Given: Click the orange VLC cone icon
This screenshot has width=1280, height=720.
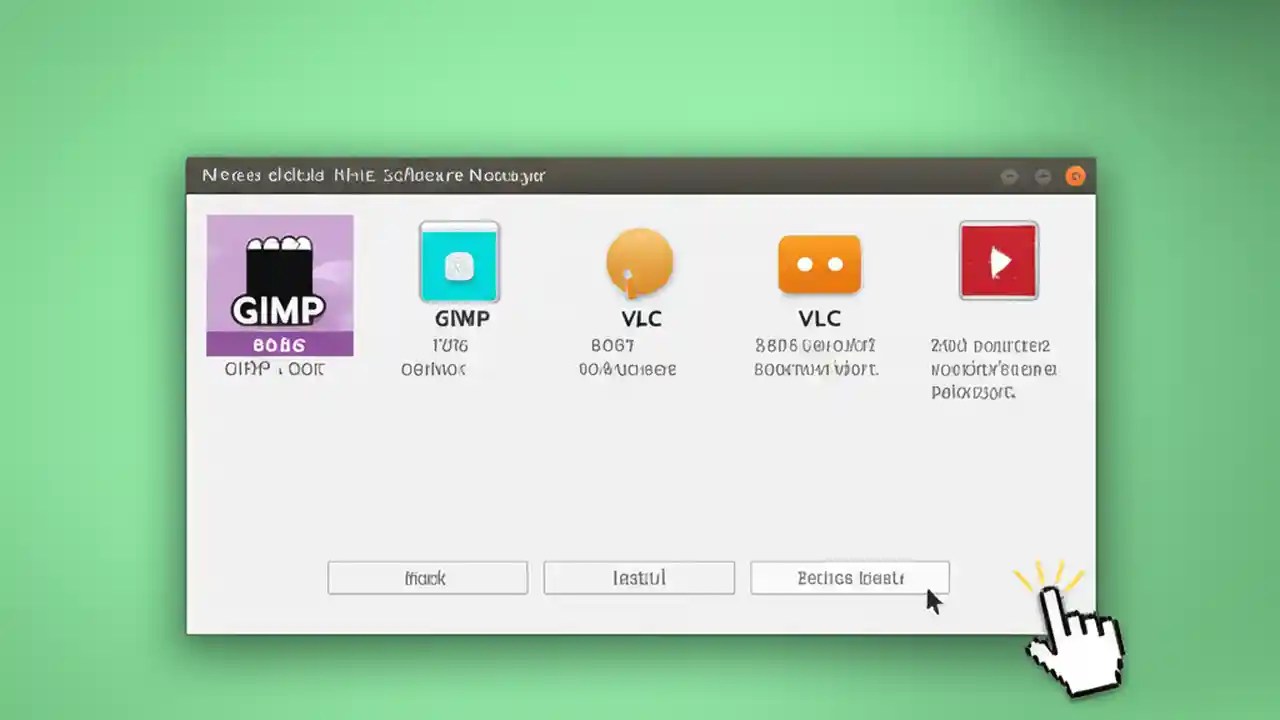Looking at the screenshot, I should 640,262.
